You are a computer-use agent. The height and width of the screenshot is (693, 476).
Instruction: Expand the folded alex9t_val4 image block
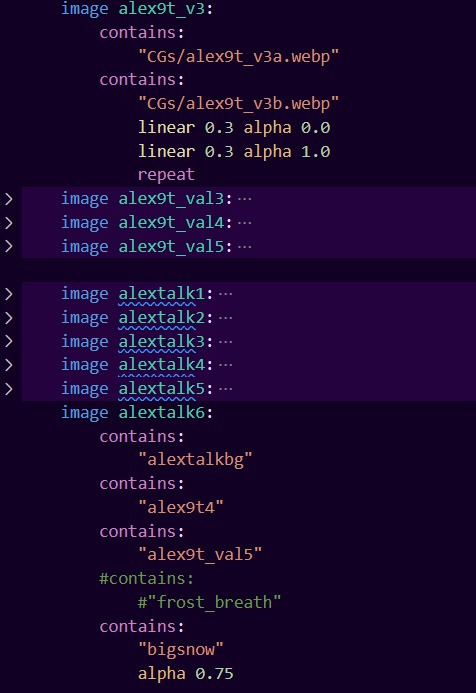tap(8, 223)
